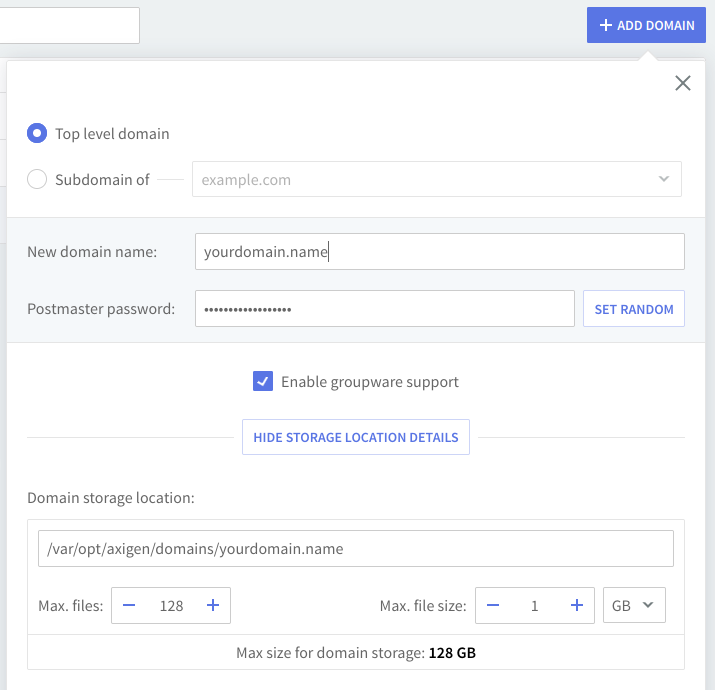This screenshot has height=690, width=715.
Task: Increase Max. files with plus icon
Action: point(212,605)
